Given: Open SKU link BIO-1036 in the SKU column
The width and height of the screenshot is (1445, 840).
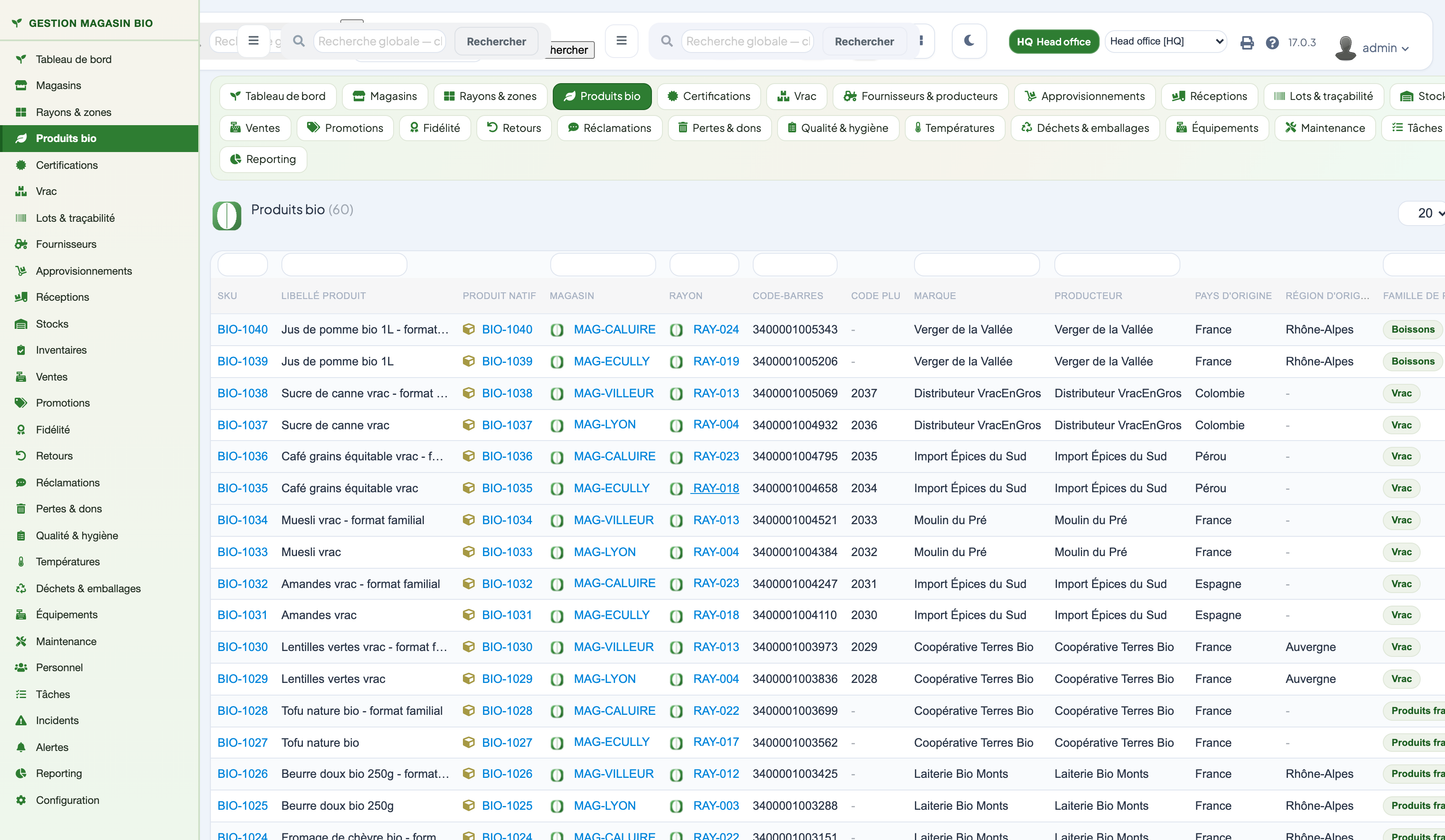Looking at the screenshot, I should tap(243, 456).
